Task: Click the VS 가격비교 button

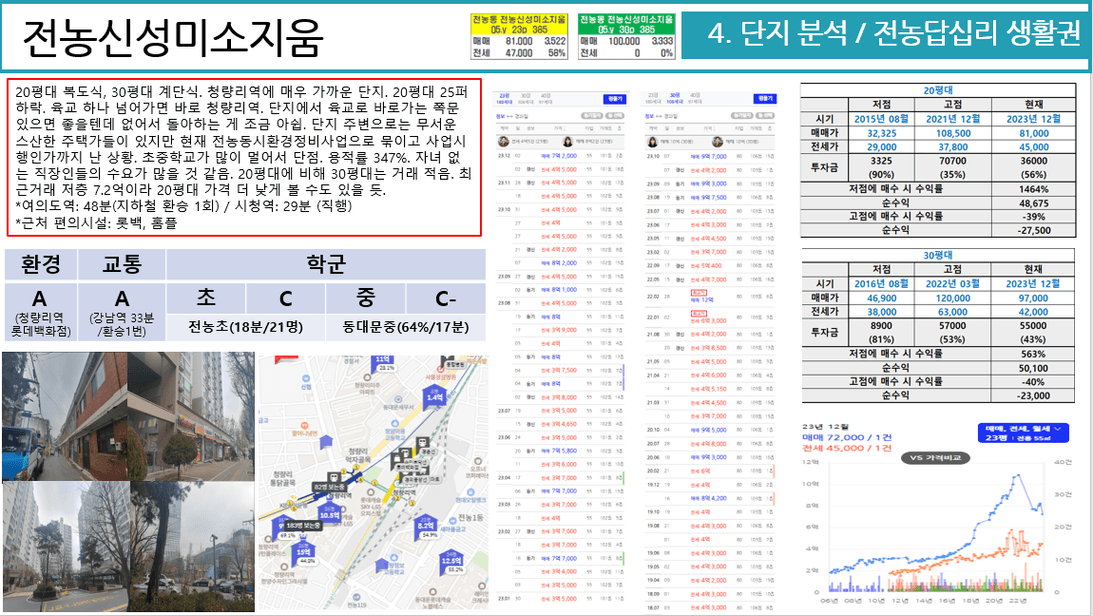Action: [x=937, y=458]
